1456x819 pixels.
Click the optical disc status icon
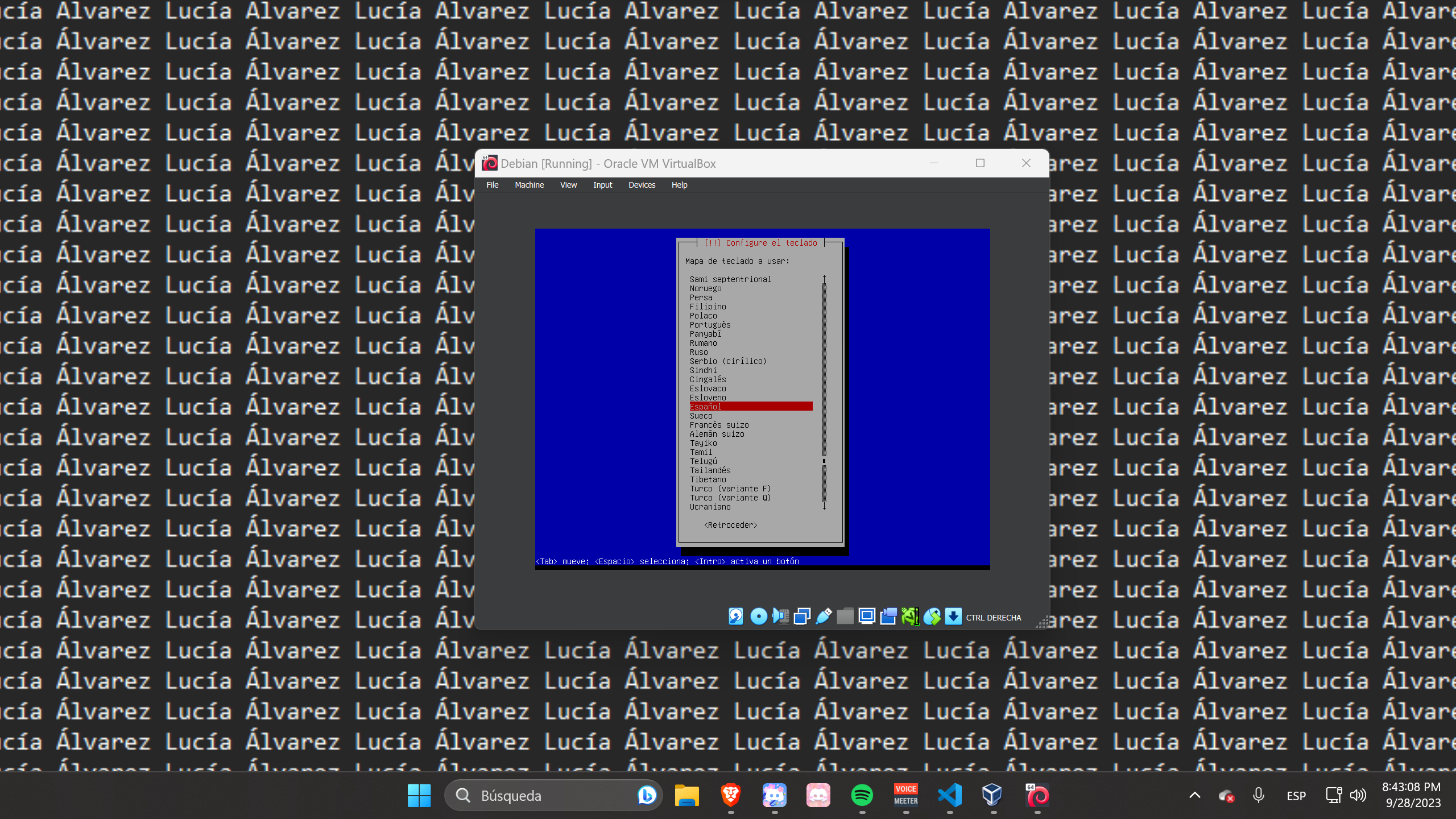point(758,617)
